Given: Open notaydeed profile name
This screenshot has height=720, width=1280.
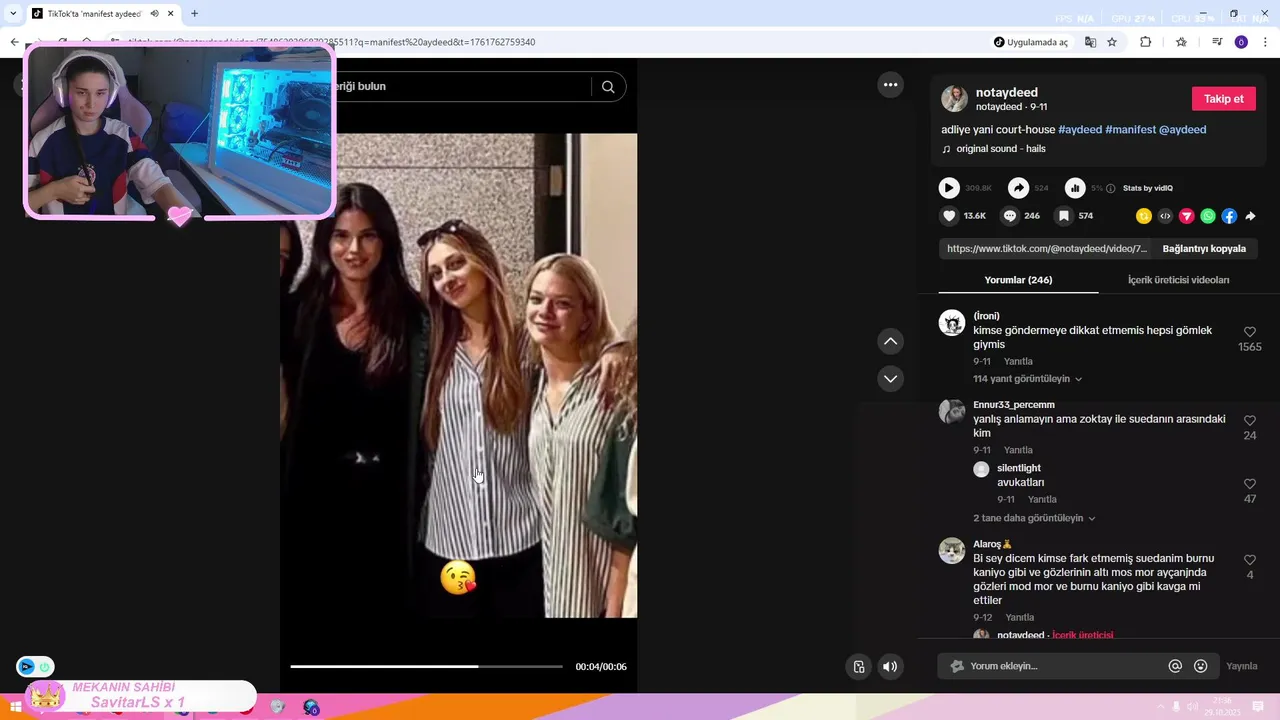Looking at the screenshot, I should [x=1006, y=92].
